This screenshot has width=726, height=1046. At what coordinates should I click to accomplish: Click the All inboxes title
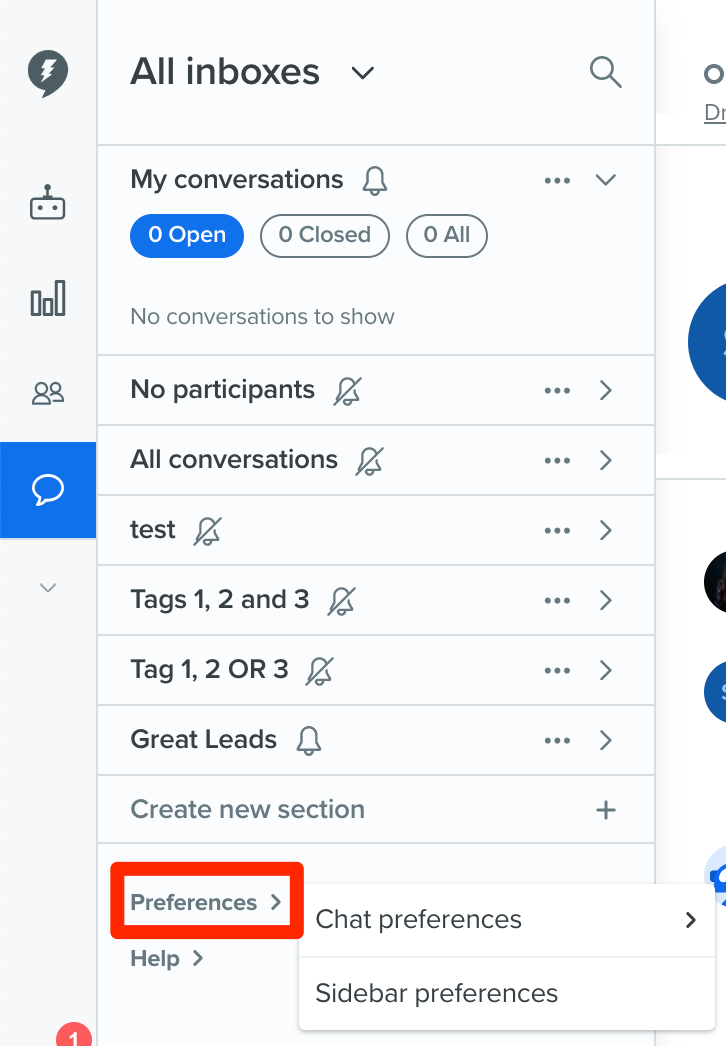(x=225, y=72)
